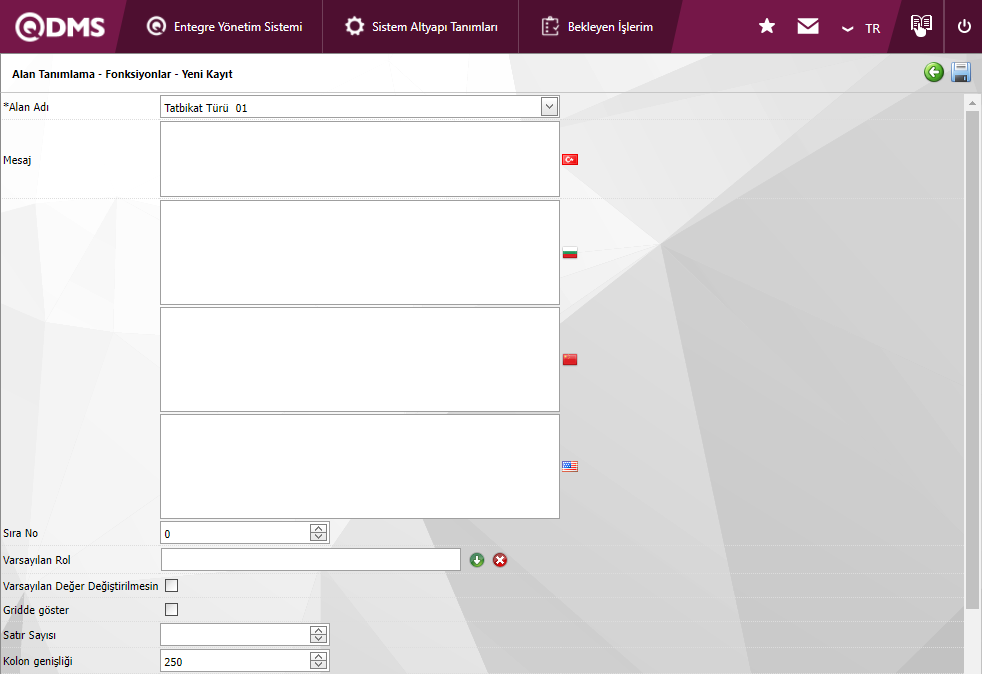Image resolution: width=982 pixels, height=674 pixels.
Task: Click red clear icon for Varsayılan Rol
Action: tap(500, 560)
